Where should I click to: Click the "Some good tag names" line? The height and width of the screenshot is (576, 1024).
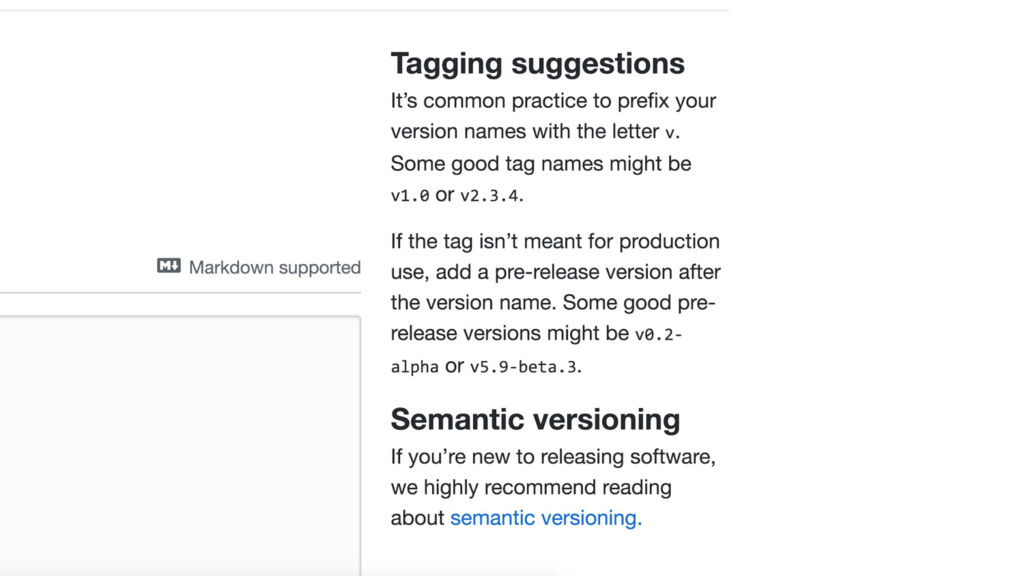click(540, 163)
